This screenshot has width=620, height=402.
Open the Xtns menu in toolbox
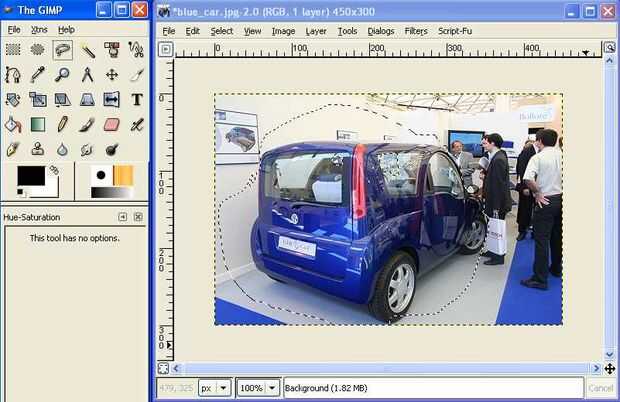(39, 30)
